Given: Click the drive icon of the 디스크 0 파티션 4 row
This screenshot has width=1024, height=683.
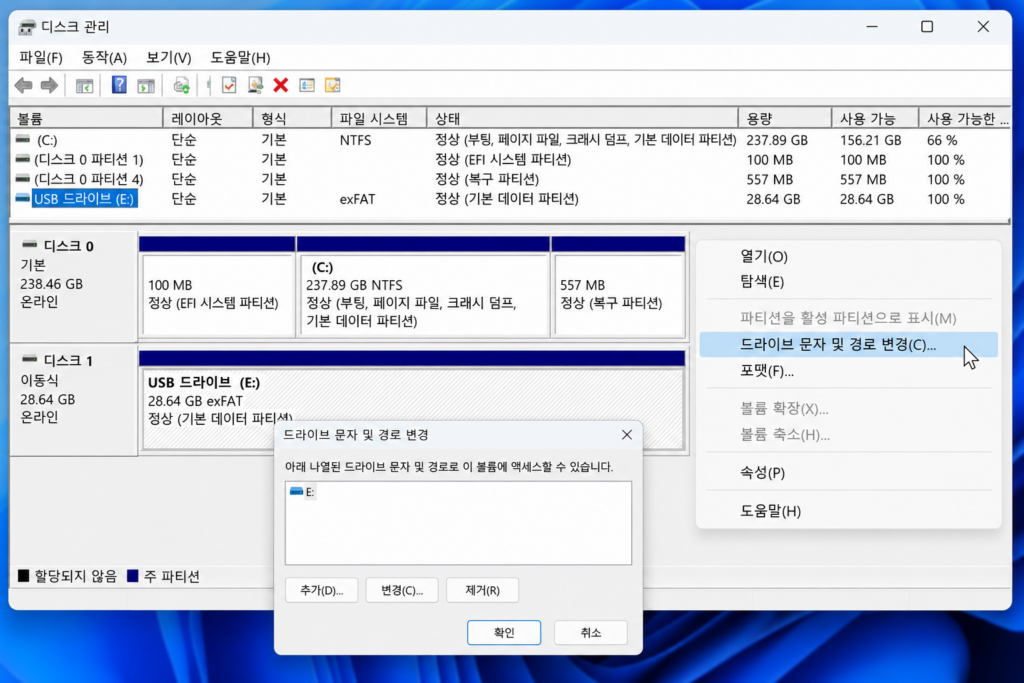Looking at the screenshot, I should tap(23, 178).
